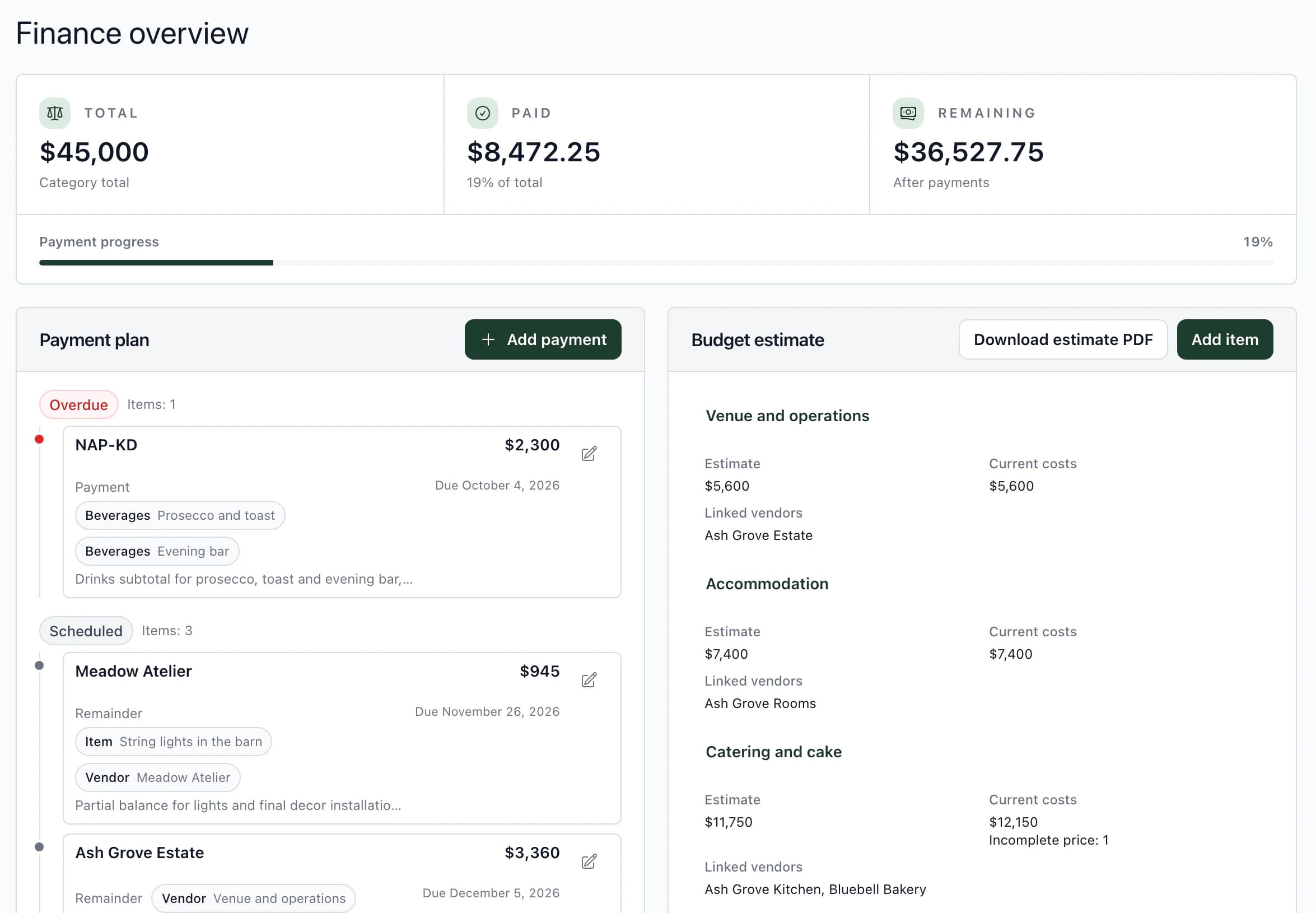
Task: Click the $3,360 payment amount
Action: [532, 853]
